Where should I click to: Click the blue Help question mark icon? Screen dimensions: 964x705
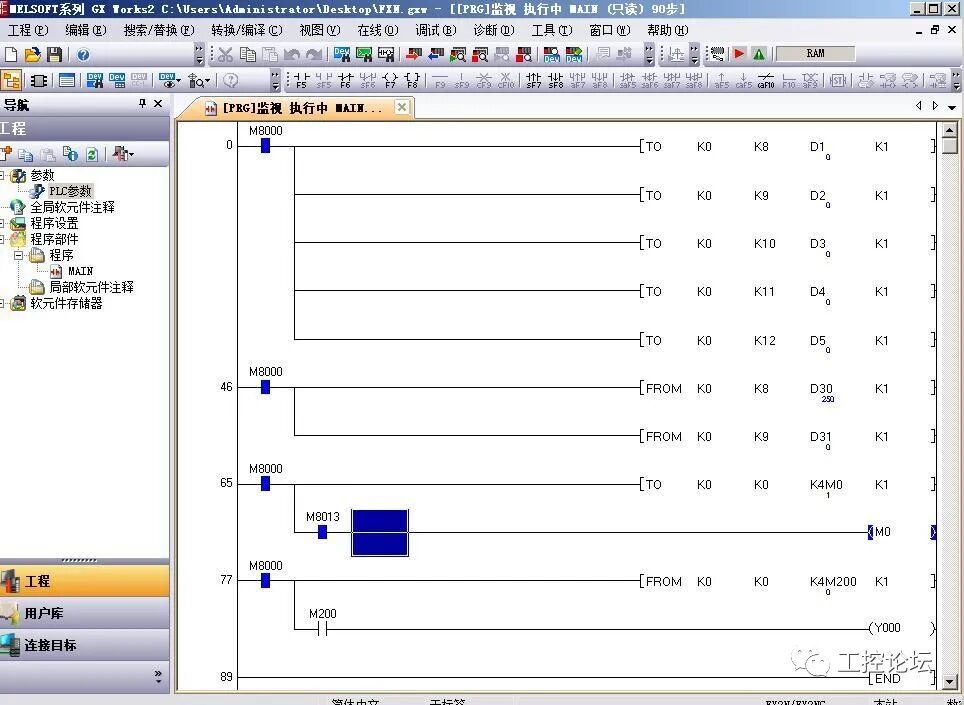click(x=83, y=55)
